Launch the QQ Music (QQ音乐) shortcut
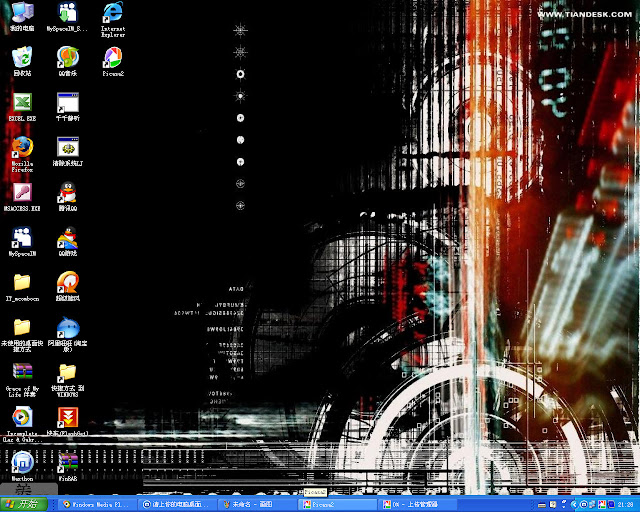The image size is (640, 512). pyautogui.click(x=68, y=62)
